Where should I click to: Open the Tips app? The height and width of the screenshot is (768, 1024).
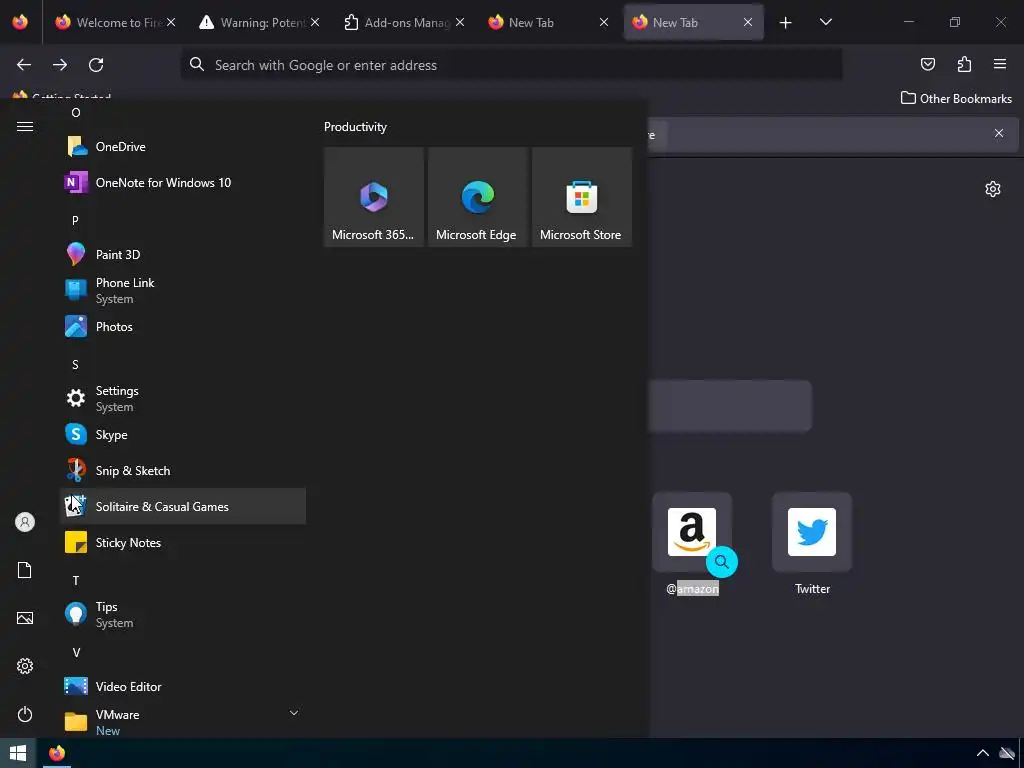(x=183, y=614)
